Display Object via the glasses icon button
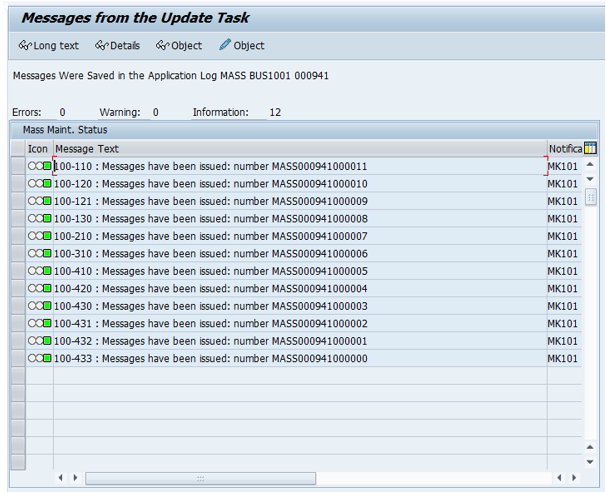This screenshot has width=606, height=492. click(179, 46)
